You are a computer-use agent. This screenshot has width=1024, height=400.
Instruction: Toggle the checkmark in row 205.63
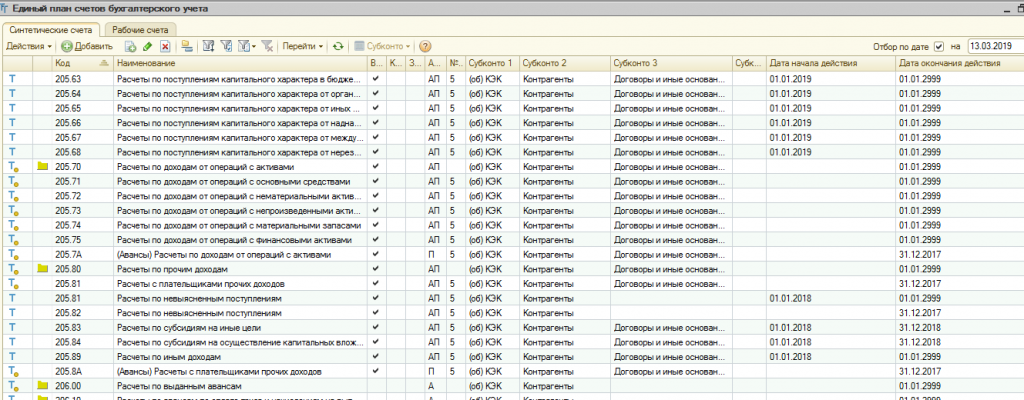click(375, 77)
